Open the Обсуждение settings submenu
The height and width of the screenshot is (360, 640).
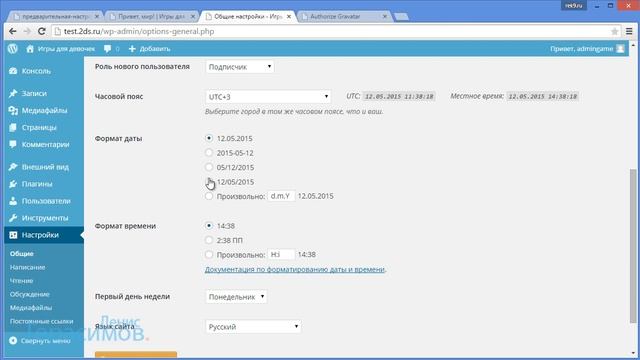pyautogui.click(x=30, y=294)
